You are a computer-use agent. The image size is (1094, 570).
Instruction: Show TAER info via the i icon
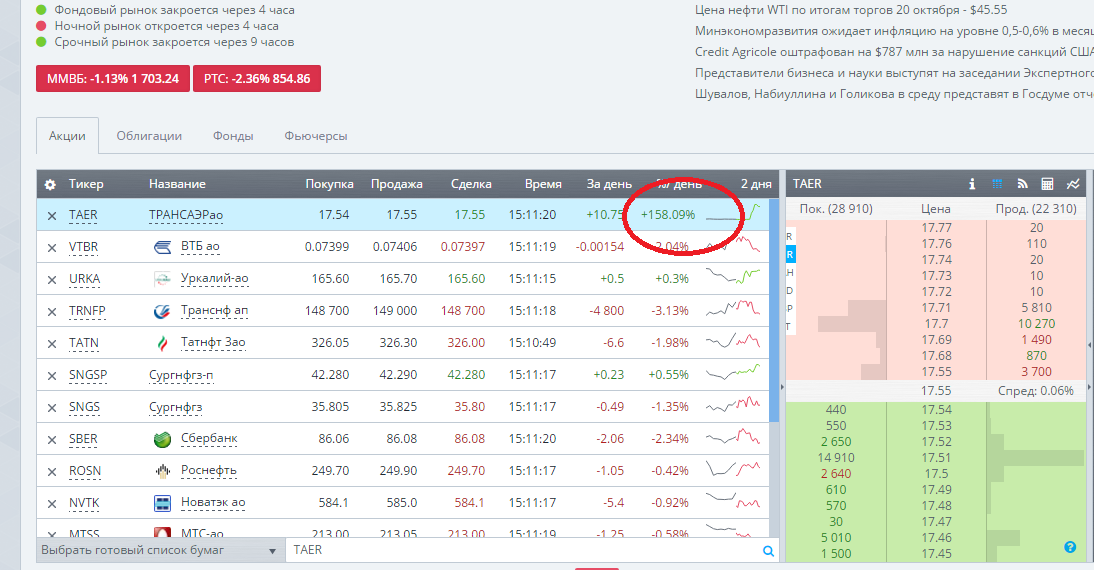[972, 184]
